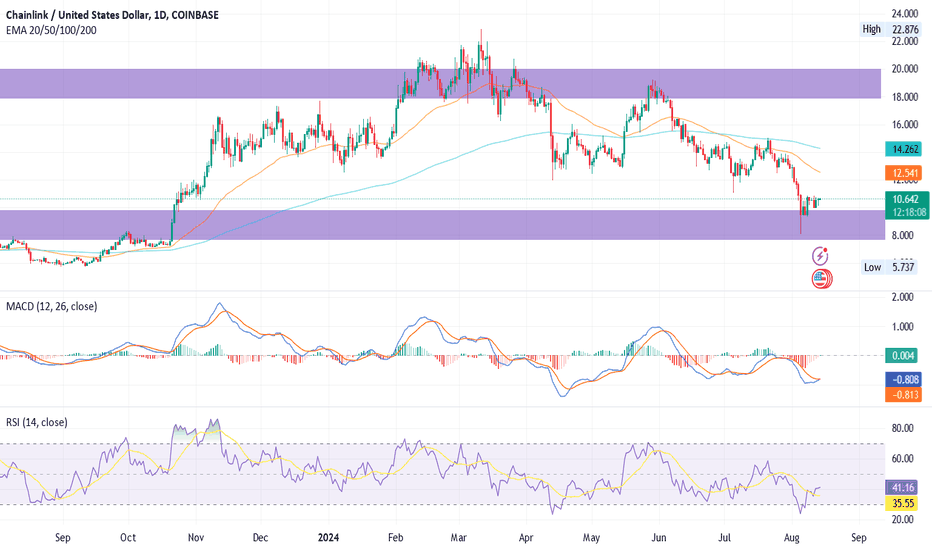The width and height of the screenshot is (932, 550).
Task: Click the lightning bolt event icon
Action: [820, 256]
